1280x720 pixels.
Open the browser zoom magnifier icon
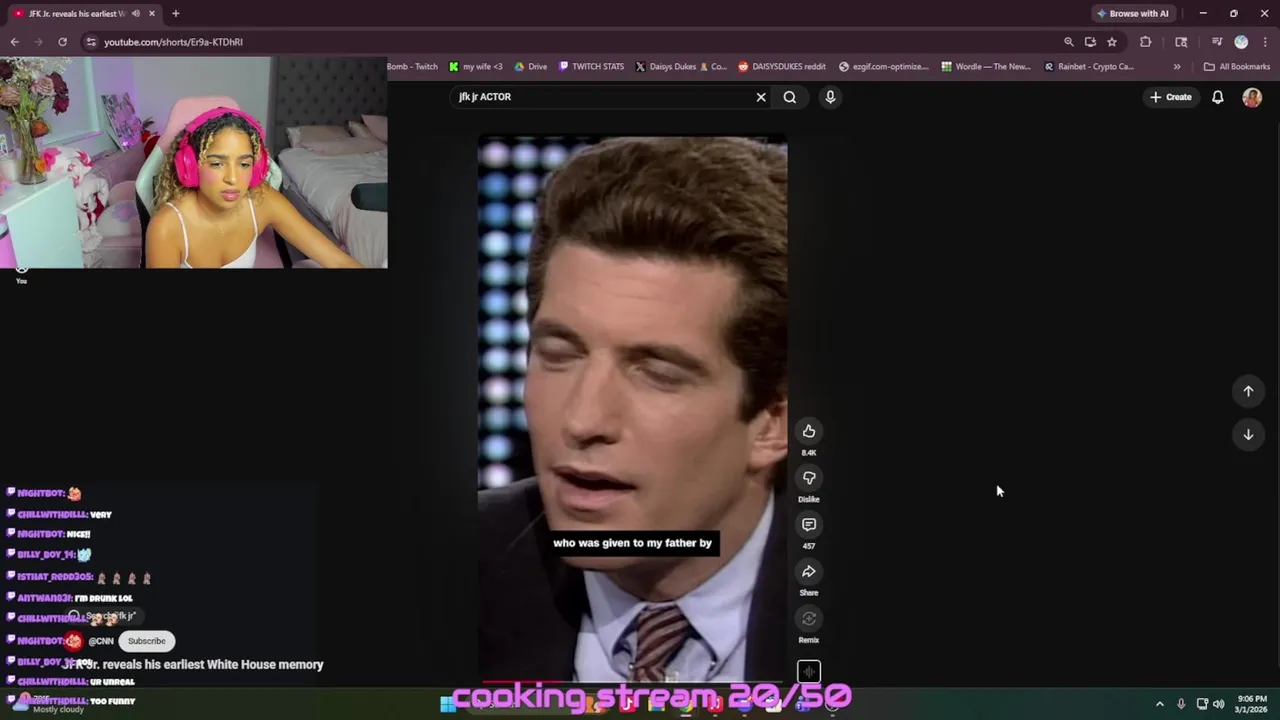(1068, 42)
